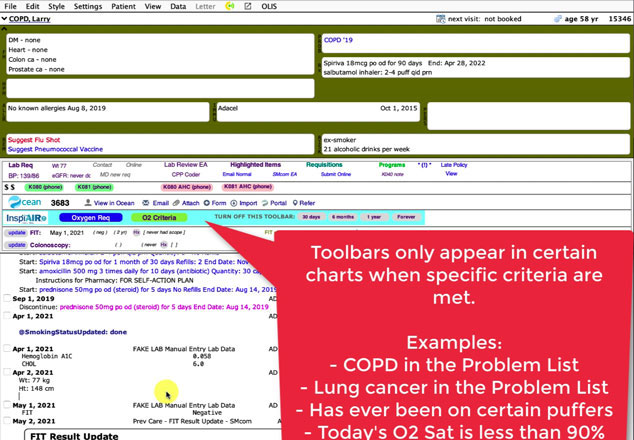Click Refer in the Ocean toolbar
Screen dimensions: 634x440
(301, 203)
